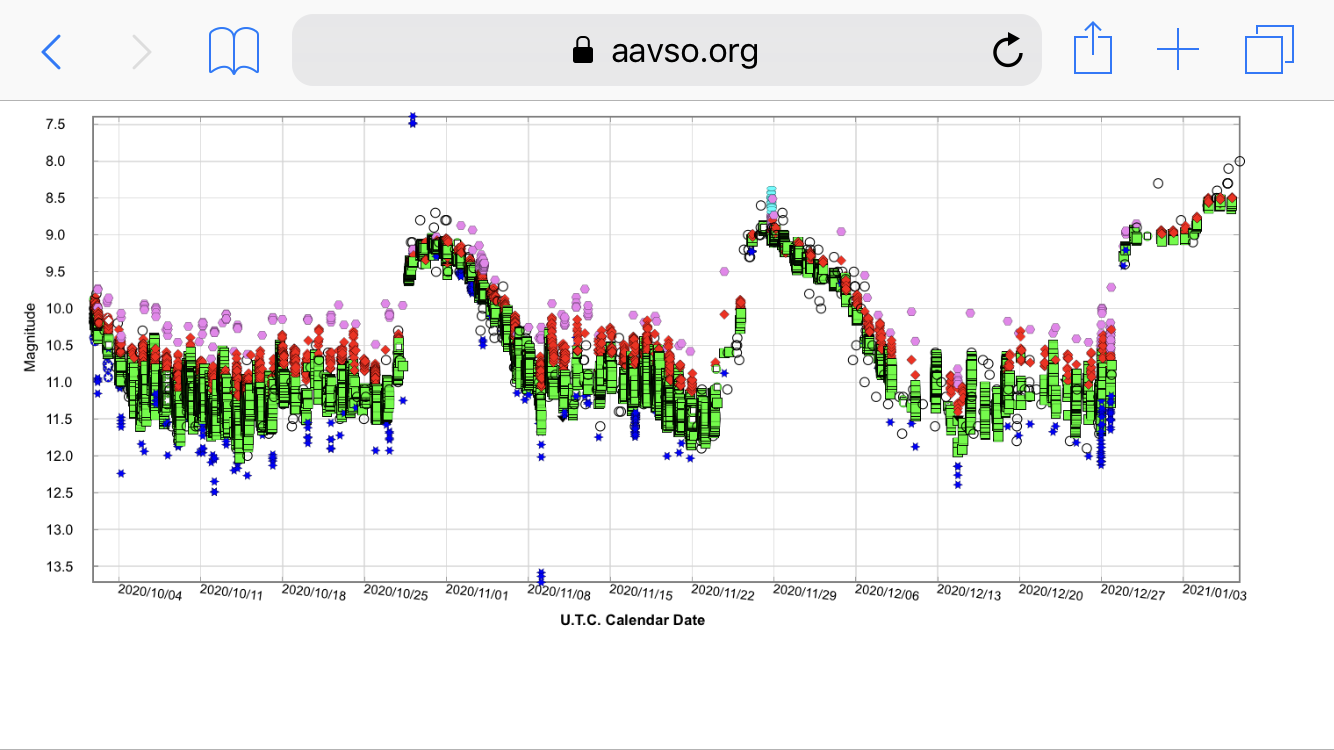Tap the padlock icon in address bar

[582, 50]
